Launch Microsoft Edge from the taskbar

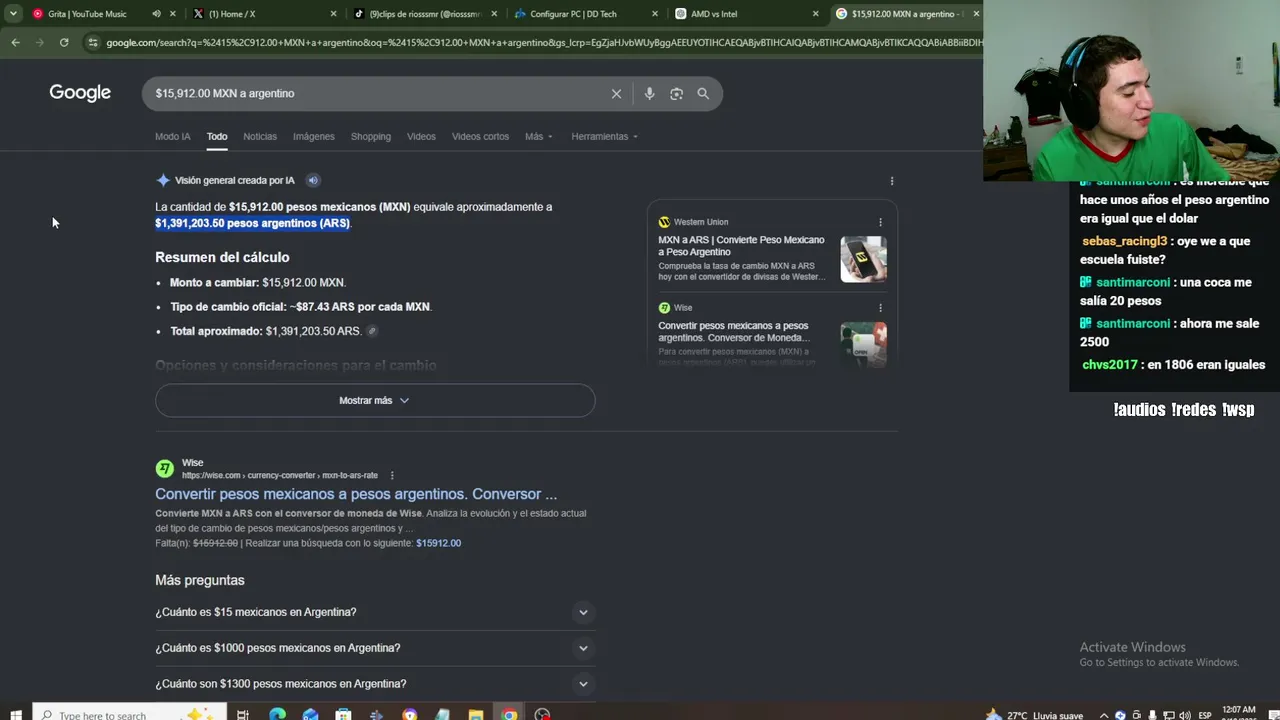click(277, 714)
